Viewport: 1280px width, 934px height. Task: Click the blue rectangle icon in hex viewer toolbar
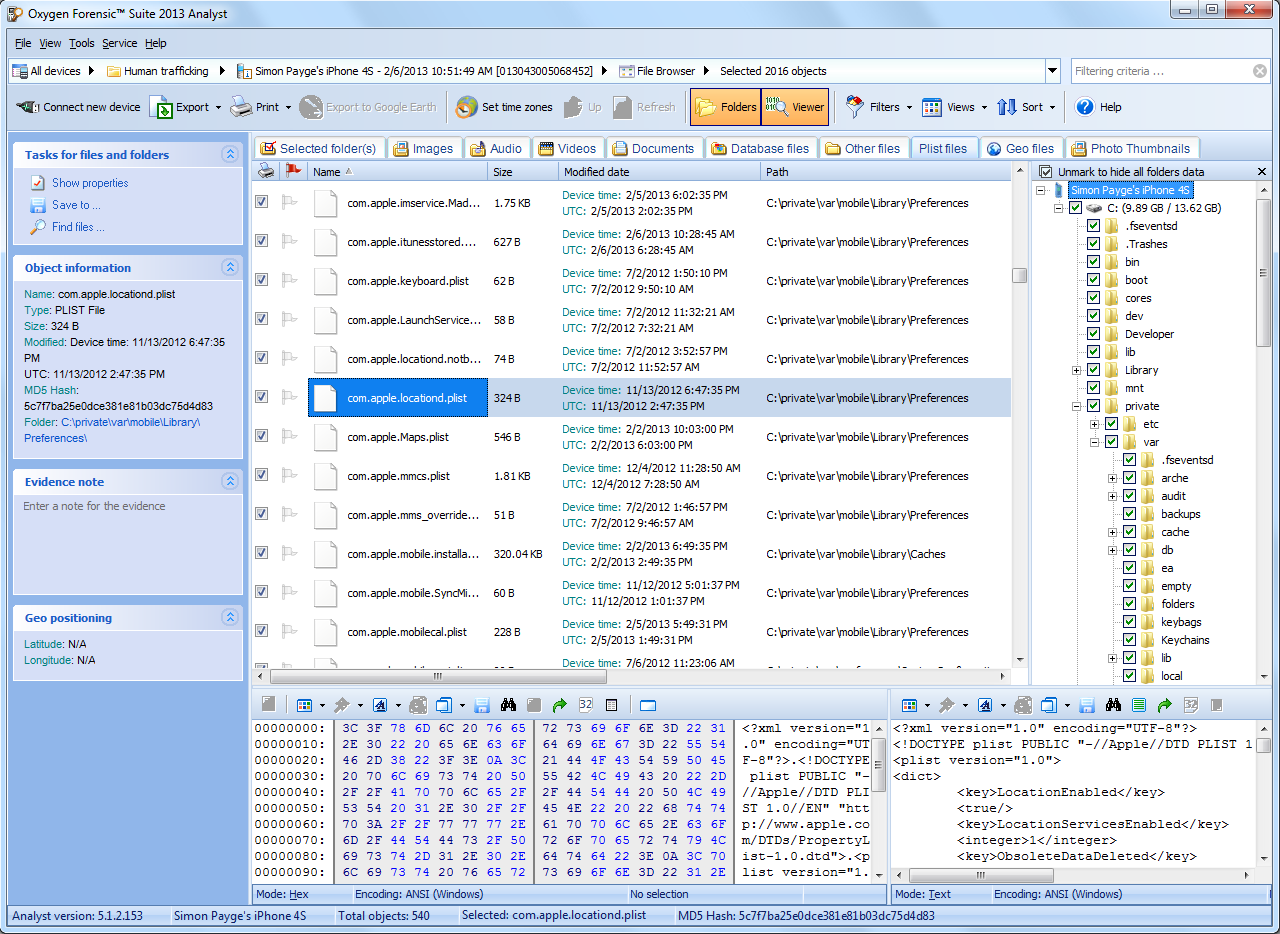coord(647,705)
